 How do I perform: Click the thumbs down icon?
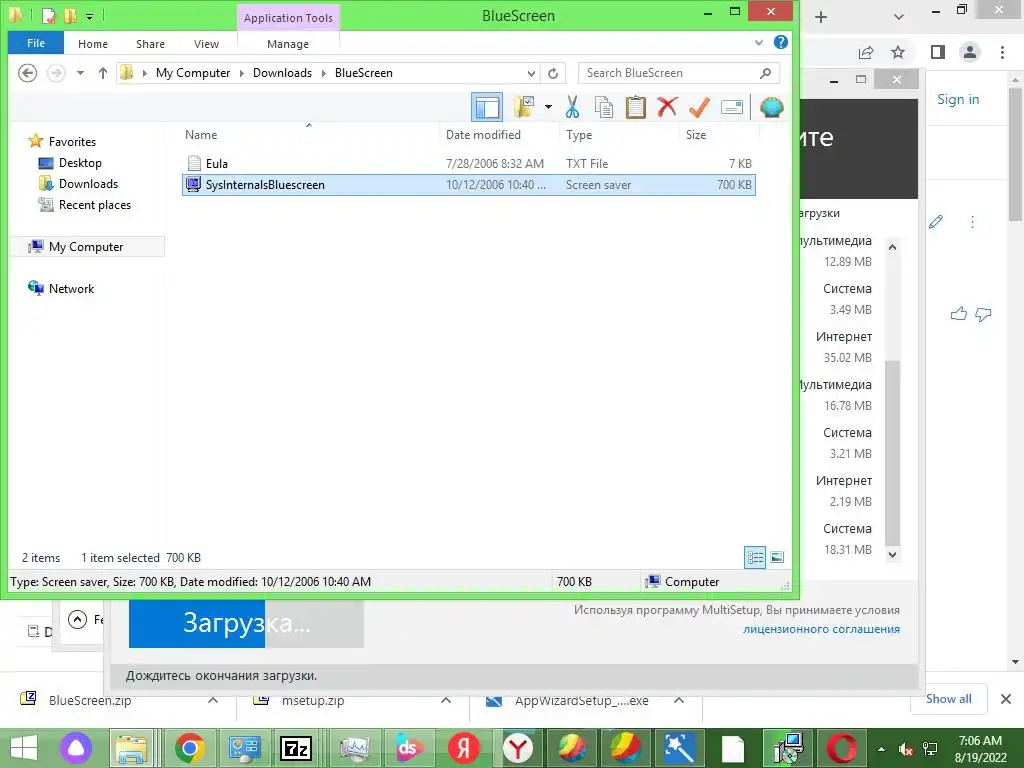983,314
